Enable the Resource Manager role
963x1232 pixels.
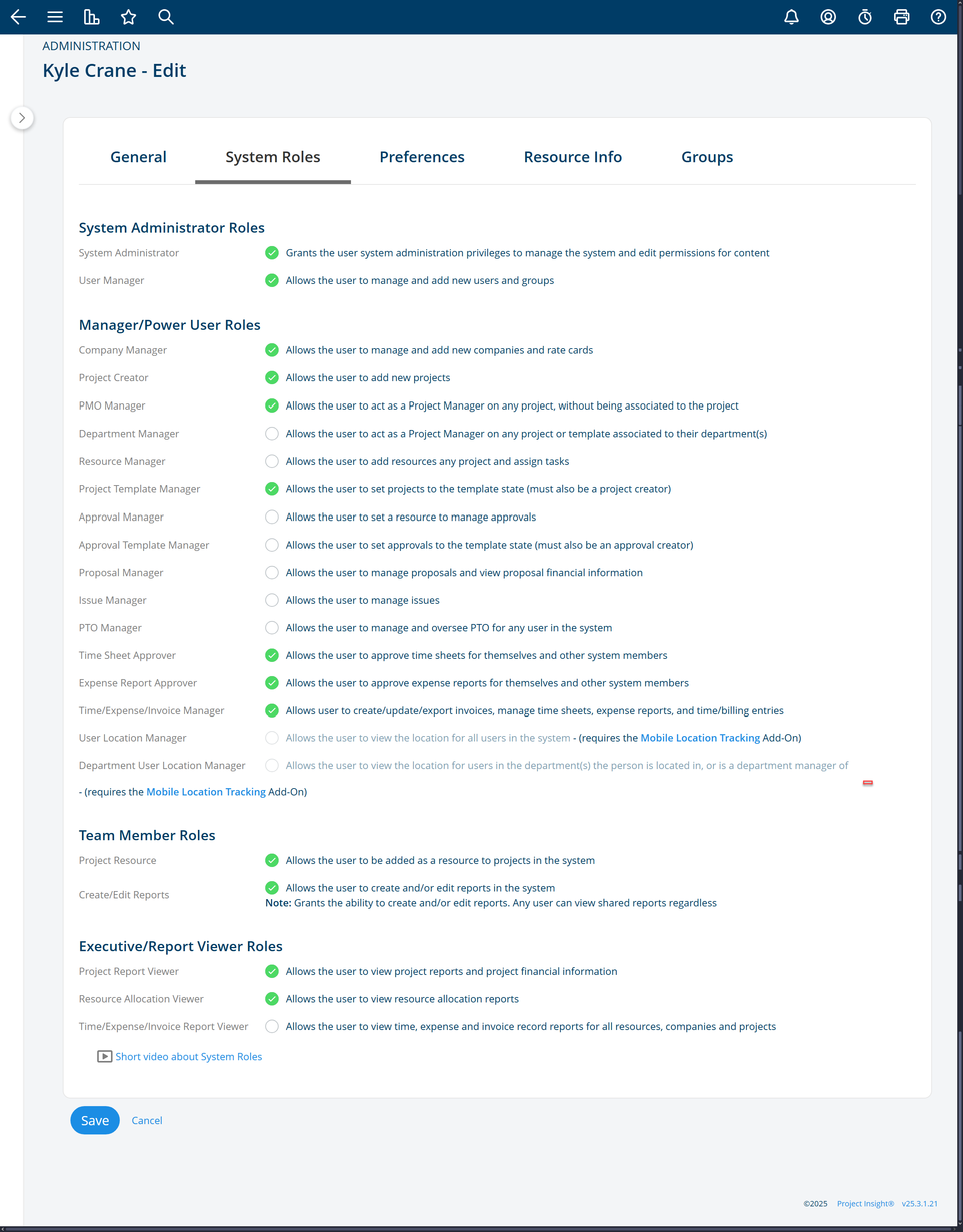[272, 461]
